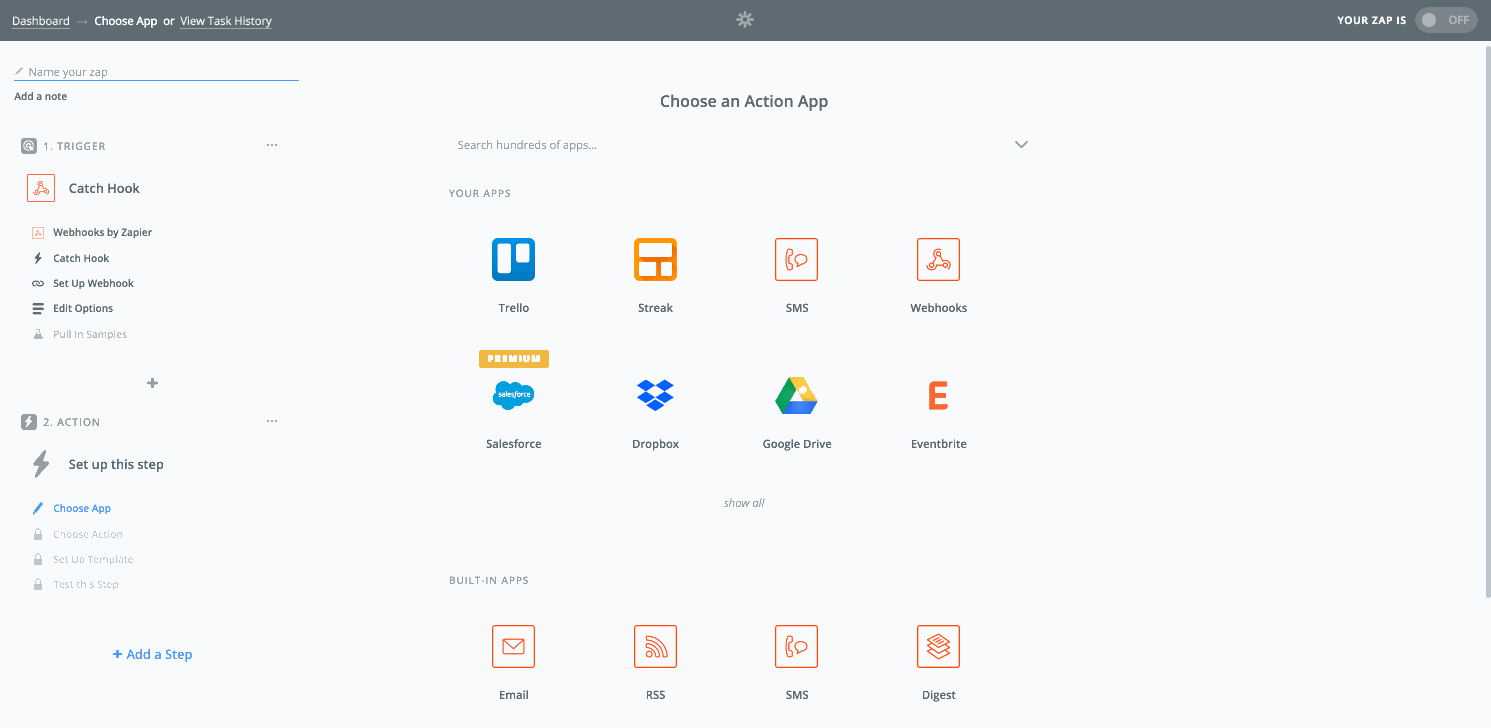Image resolution: width=1491 pixels, height=728 pixels.
Task: Click the Name your zap field
Action: pyautogui.click(x=156, y=72)
